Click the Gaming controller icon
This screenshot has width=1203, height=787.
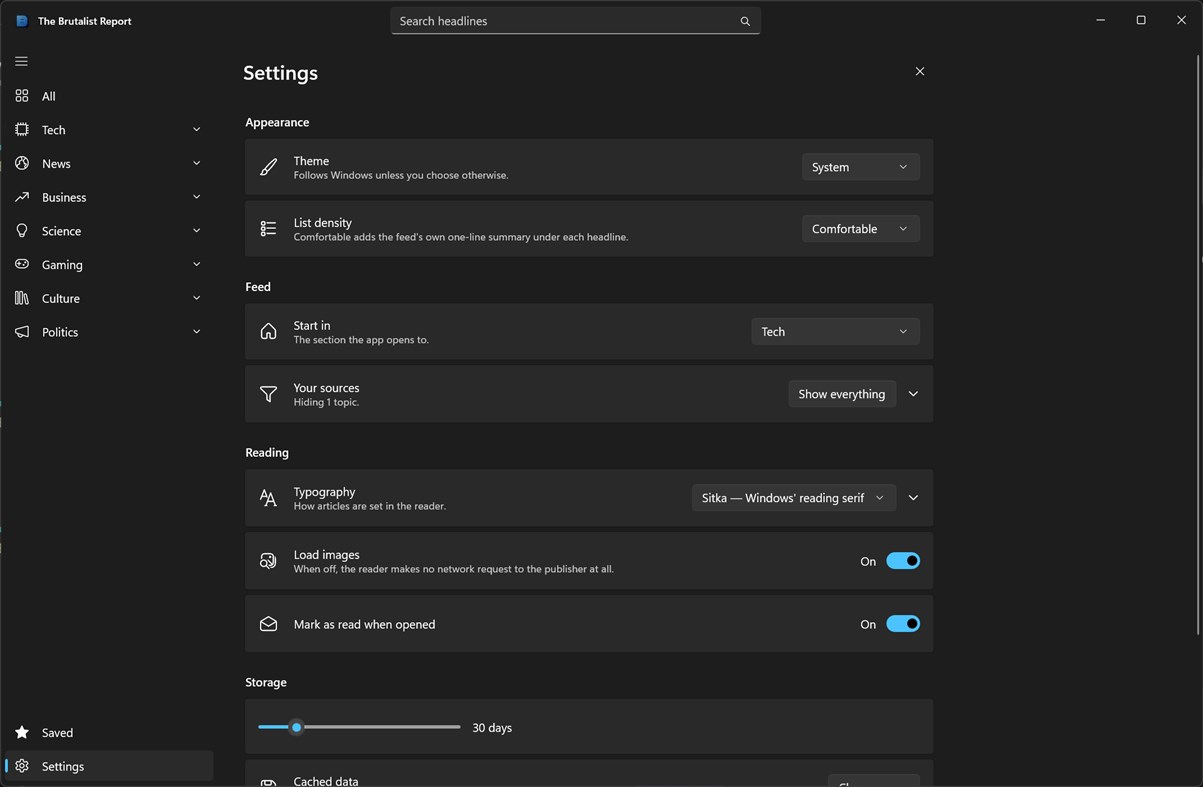(22, 264)
